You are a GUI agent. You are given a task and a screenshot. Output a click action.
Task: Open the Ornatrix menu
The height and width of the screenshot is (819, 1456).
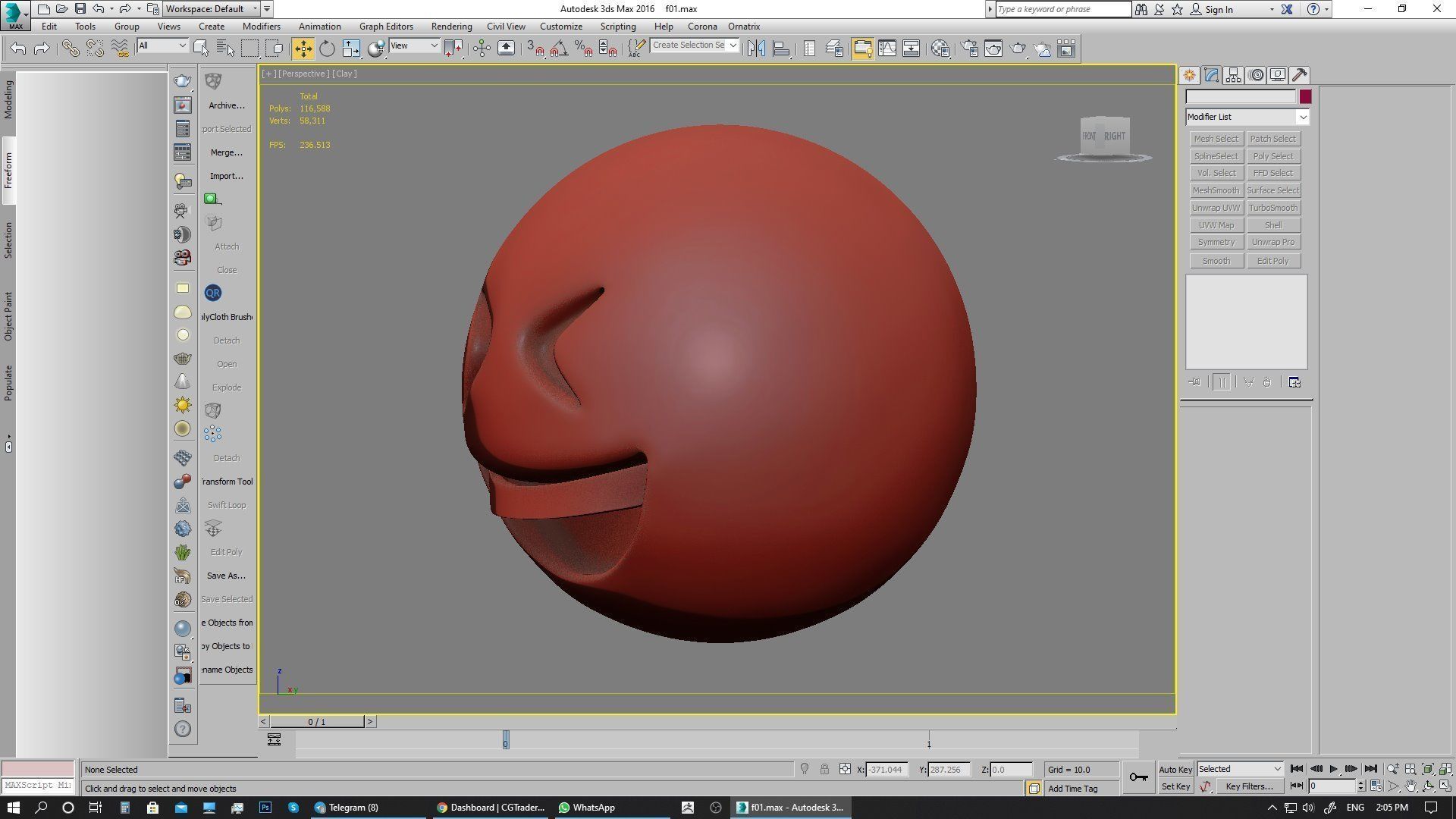point(744,27)
